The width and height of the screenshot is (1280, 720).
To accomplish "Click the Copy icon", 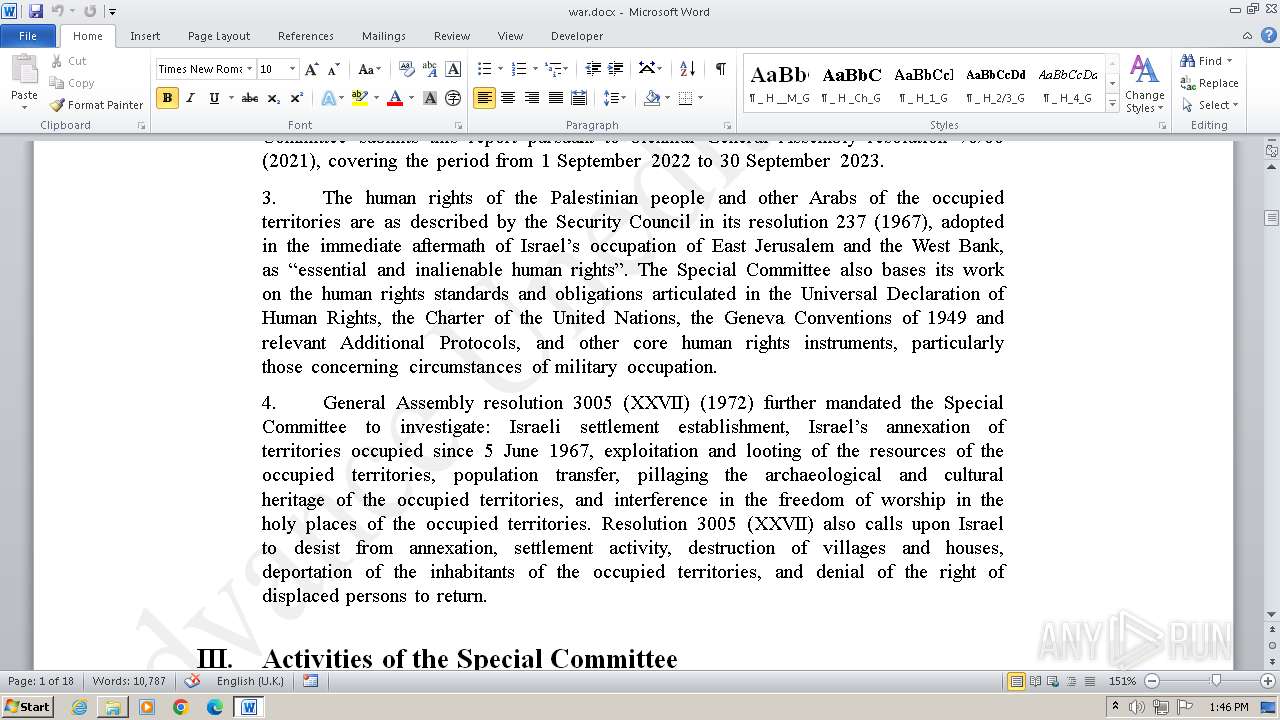I will (x=57, y=83).
